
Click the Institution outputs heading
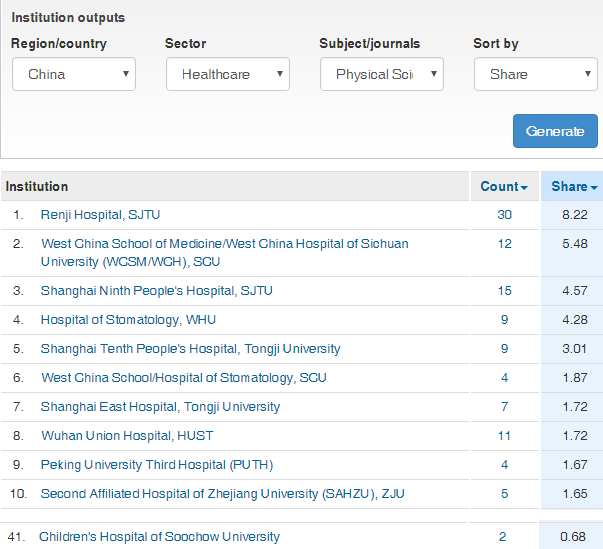pyautogui.click(x=68, y=18)
